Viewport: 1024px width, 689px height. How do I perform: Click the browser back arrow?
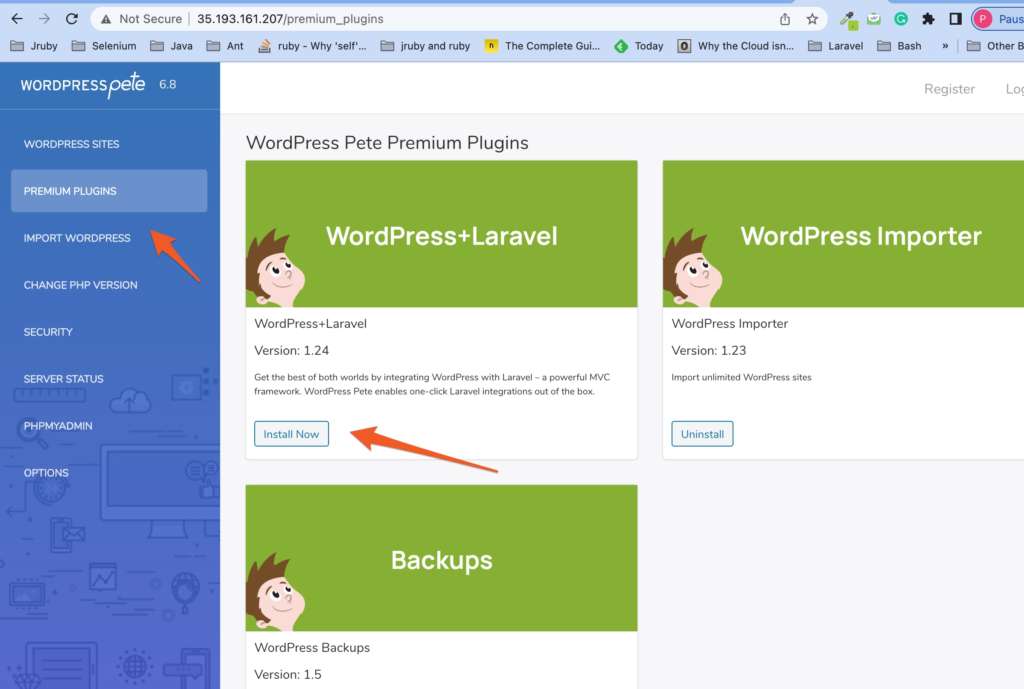[x=17, y=19]
